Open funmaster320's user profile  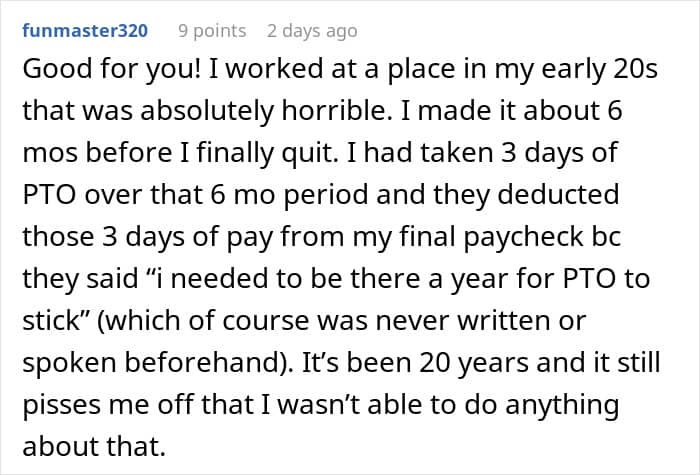pos(85,31)
